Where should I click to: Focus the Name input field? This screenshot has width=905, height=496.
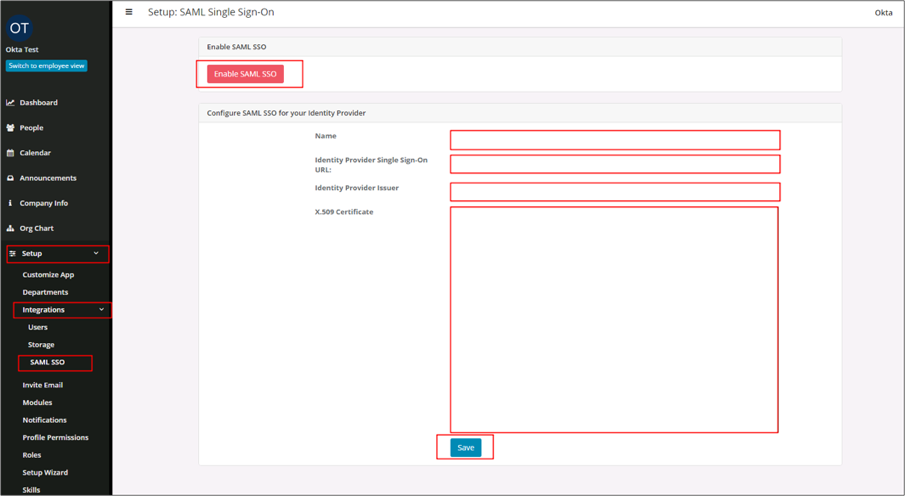coord(614,140)
